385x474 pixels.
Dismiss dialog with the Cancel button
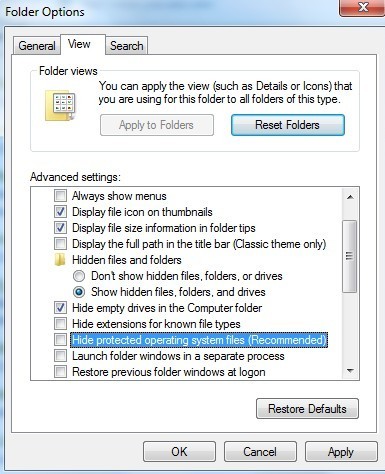point(260,452)
